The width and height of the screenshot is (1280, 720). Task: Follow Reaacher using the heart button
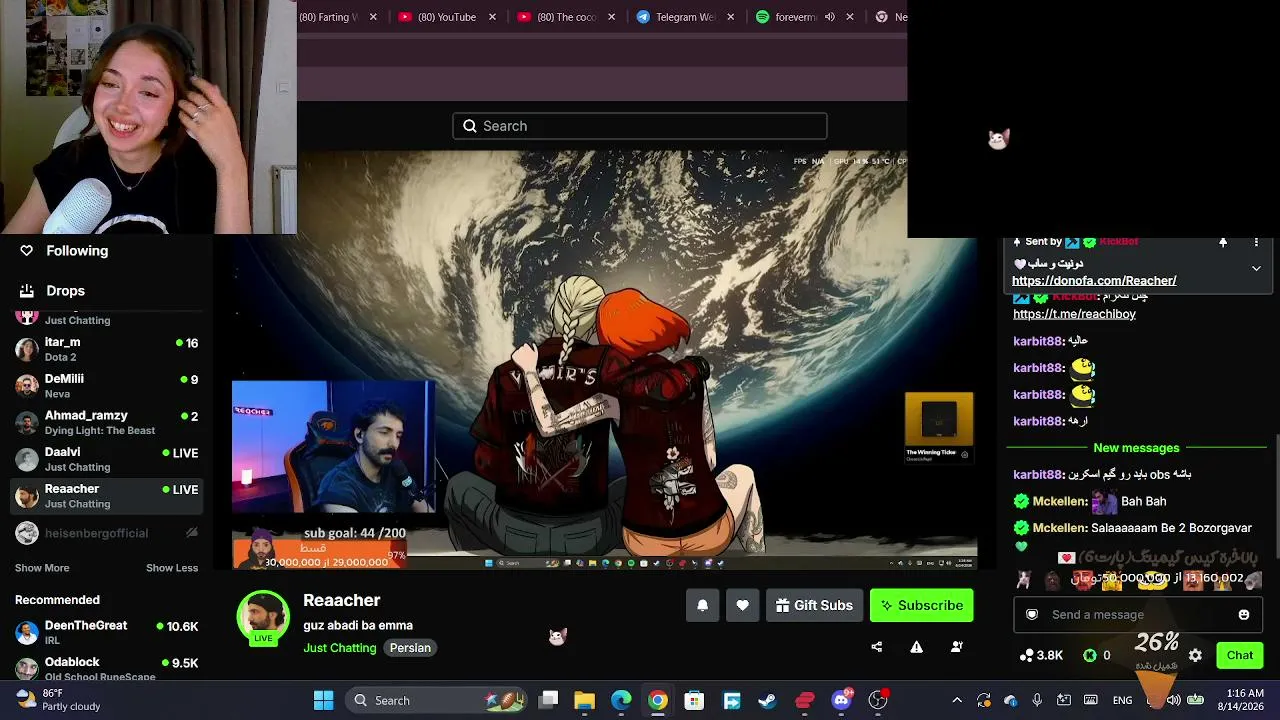point(742,605)
